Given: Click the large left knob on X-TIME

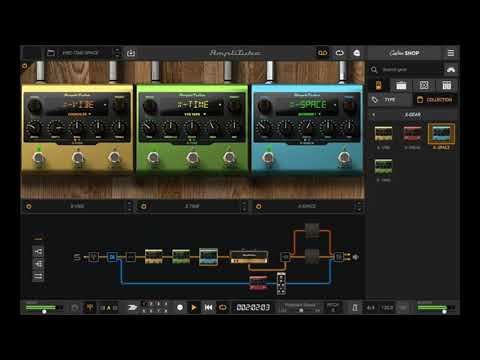Looking at the screenshot, I should [150, 106].
